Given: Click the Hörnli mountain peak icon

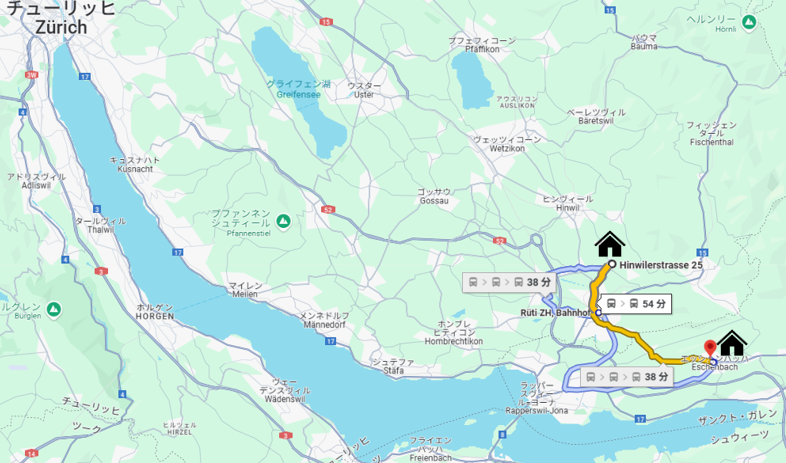Looking at the screenshot, I should [749, 22].
